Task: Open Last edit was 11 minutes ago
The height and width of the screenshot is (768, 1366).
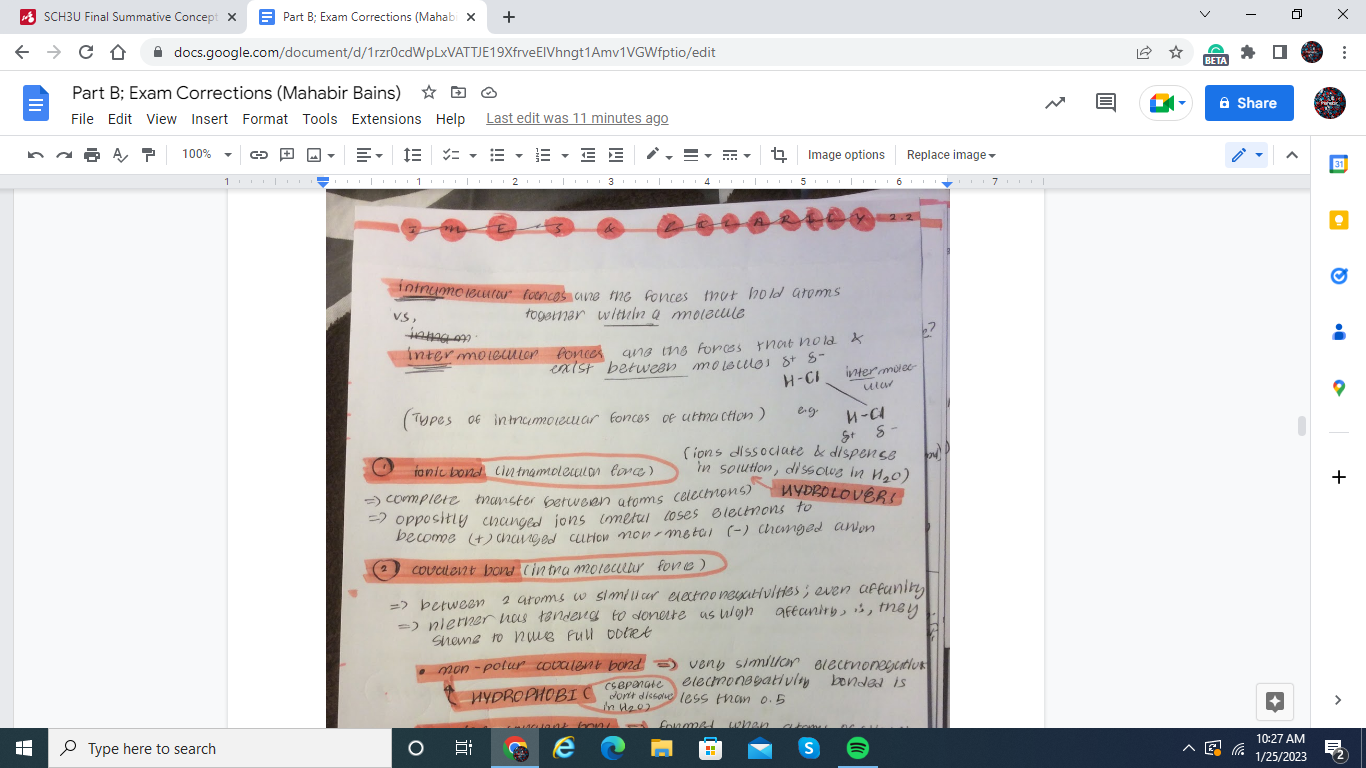Action: click(x=577, y=118)
